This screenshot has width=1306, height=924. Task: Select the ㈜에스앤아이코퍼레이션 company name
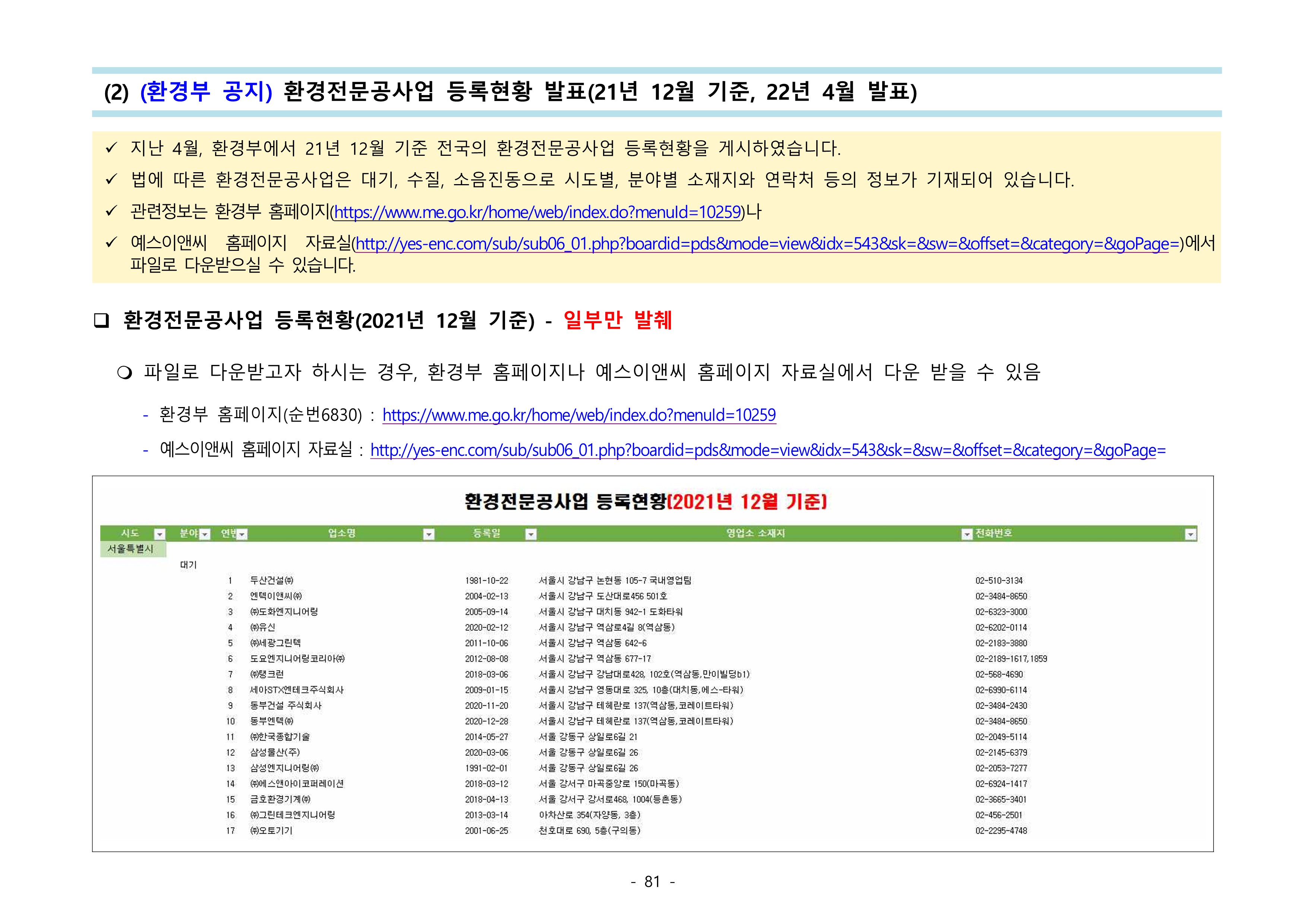(x=297, y=784)
